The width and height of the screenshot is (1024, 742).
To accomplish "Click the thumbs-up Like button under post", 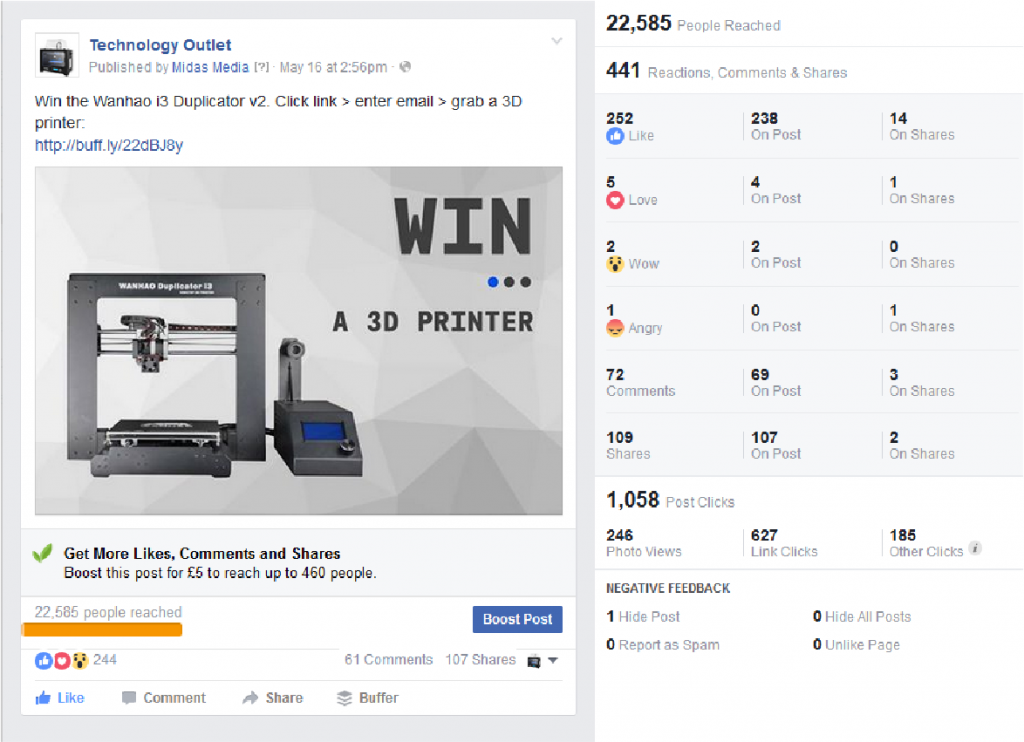I will coord(60,698).
